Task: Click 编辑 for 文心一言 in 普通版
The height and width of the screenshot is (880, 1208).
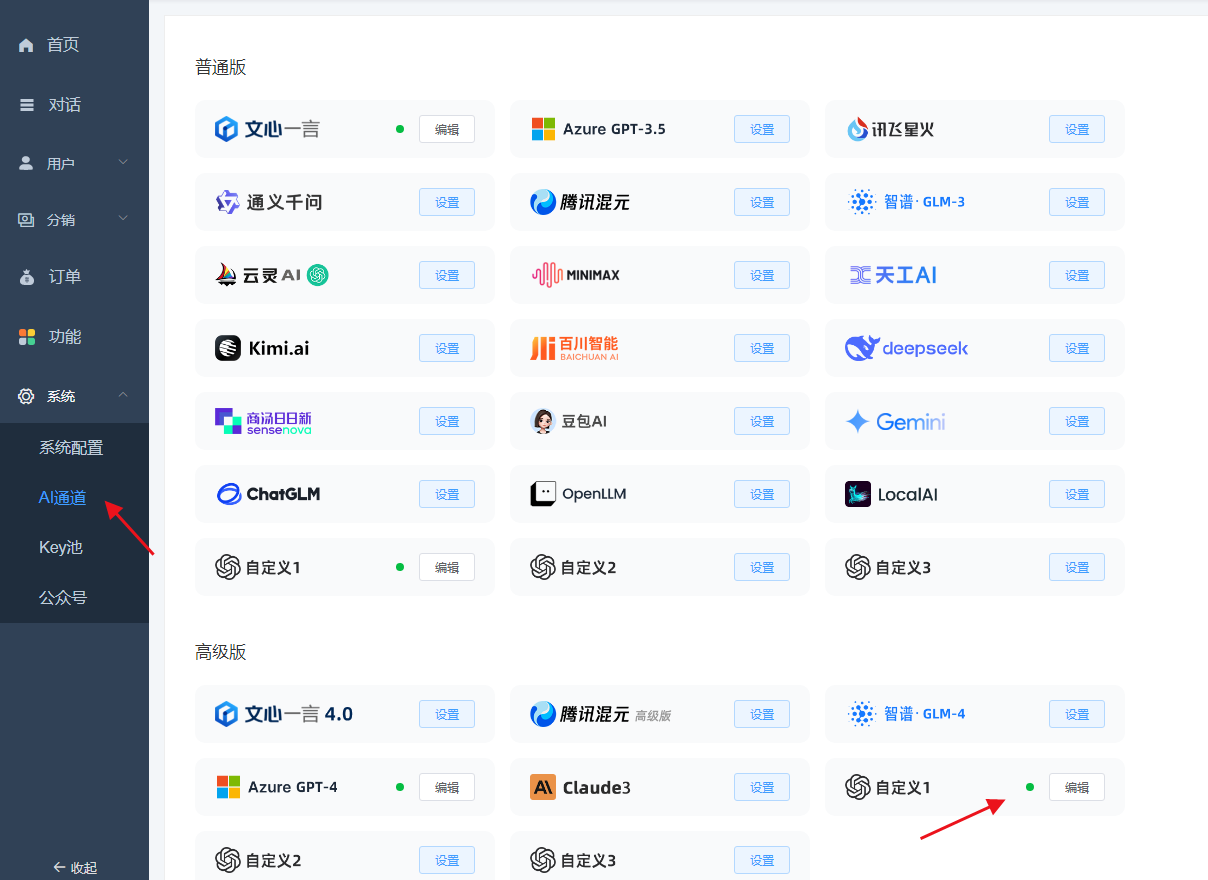Action: coord(447,129)
